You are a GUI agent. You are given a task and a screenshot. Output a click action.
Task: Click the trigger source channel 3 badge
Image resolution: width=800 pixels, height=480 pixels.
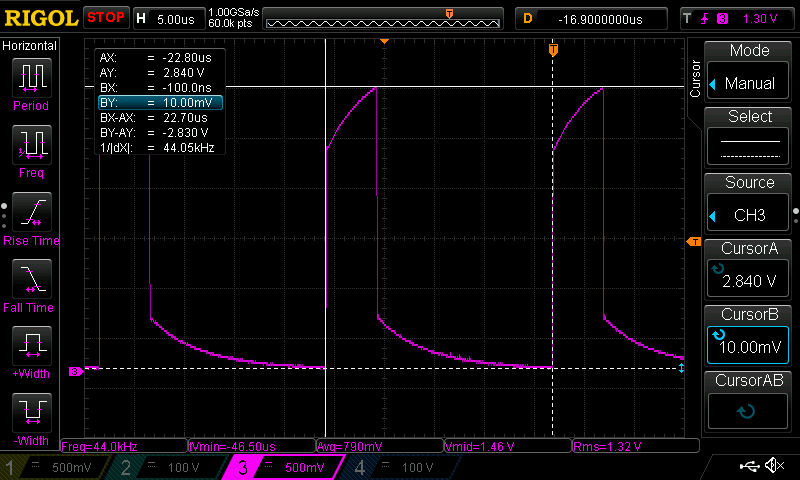pyautogui.click(x=722, y=19)
